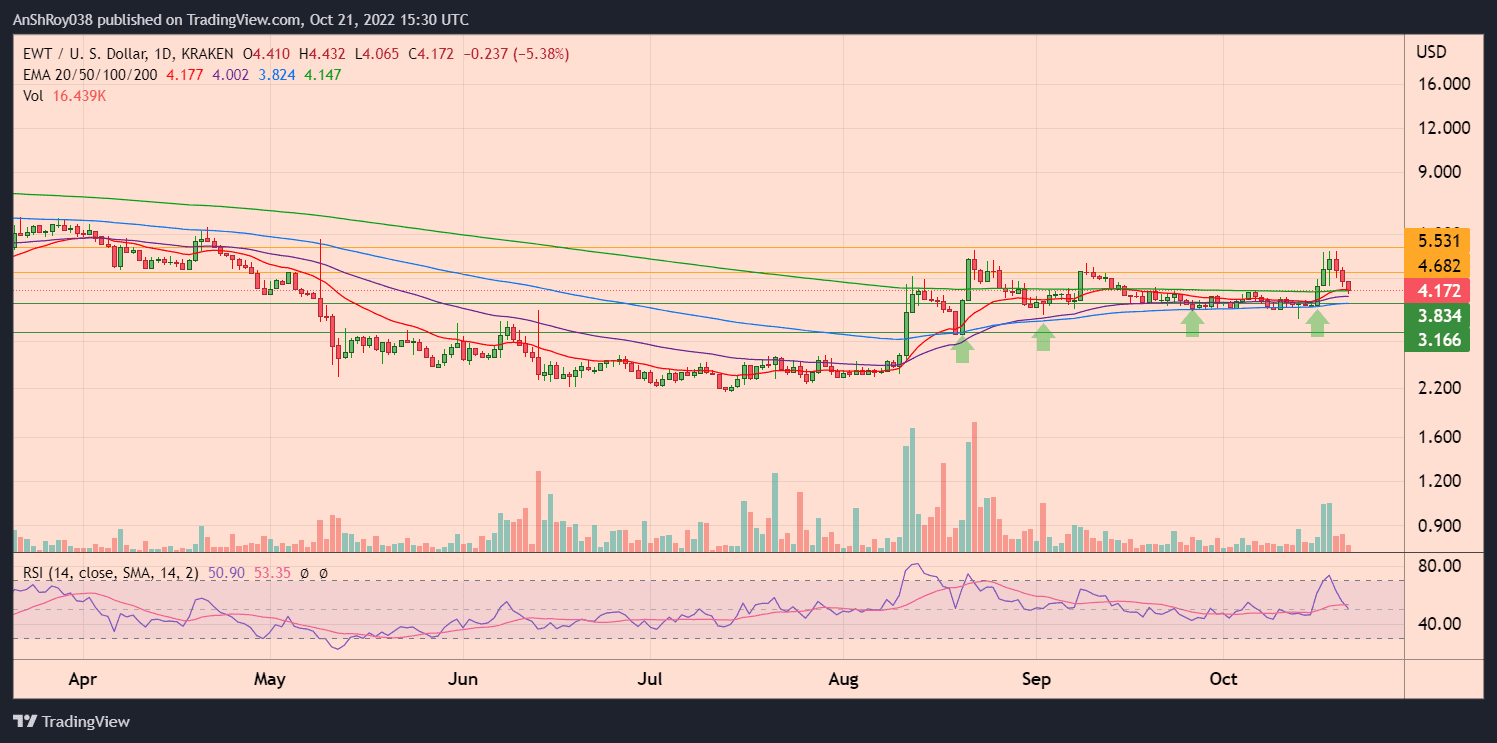Click the Oct label on time axis

[1223, 679]
